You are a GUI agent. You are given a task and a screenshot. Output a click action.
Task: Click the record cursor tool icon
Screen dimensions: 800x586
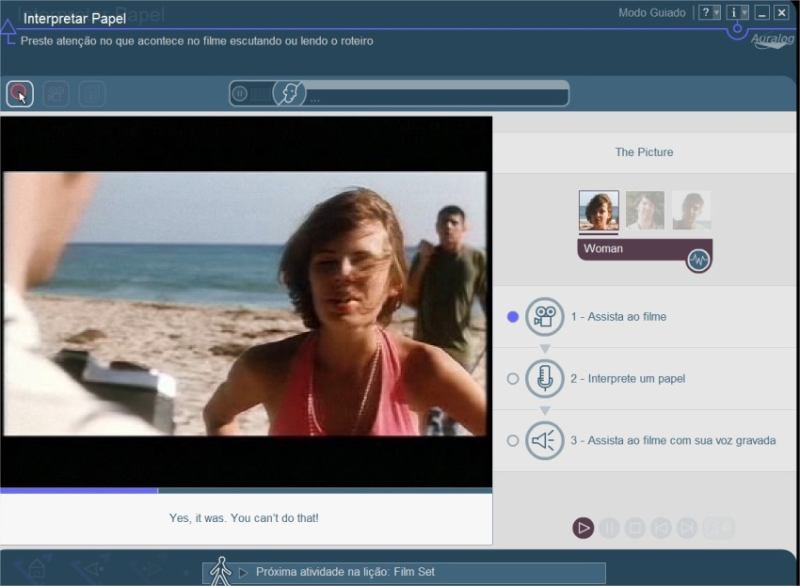[x=19, y=94]
